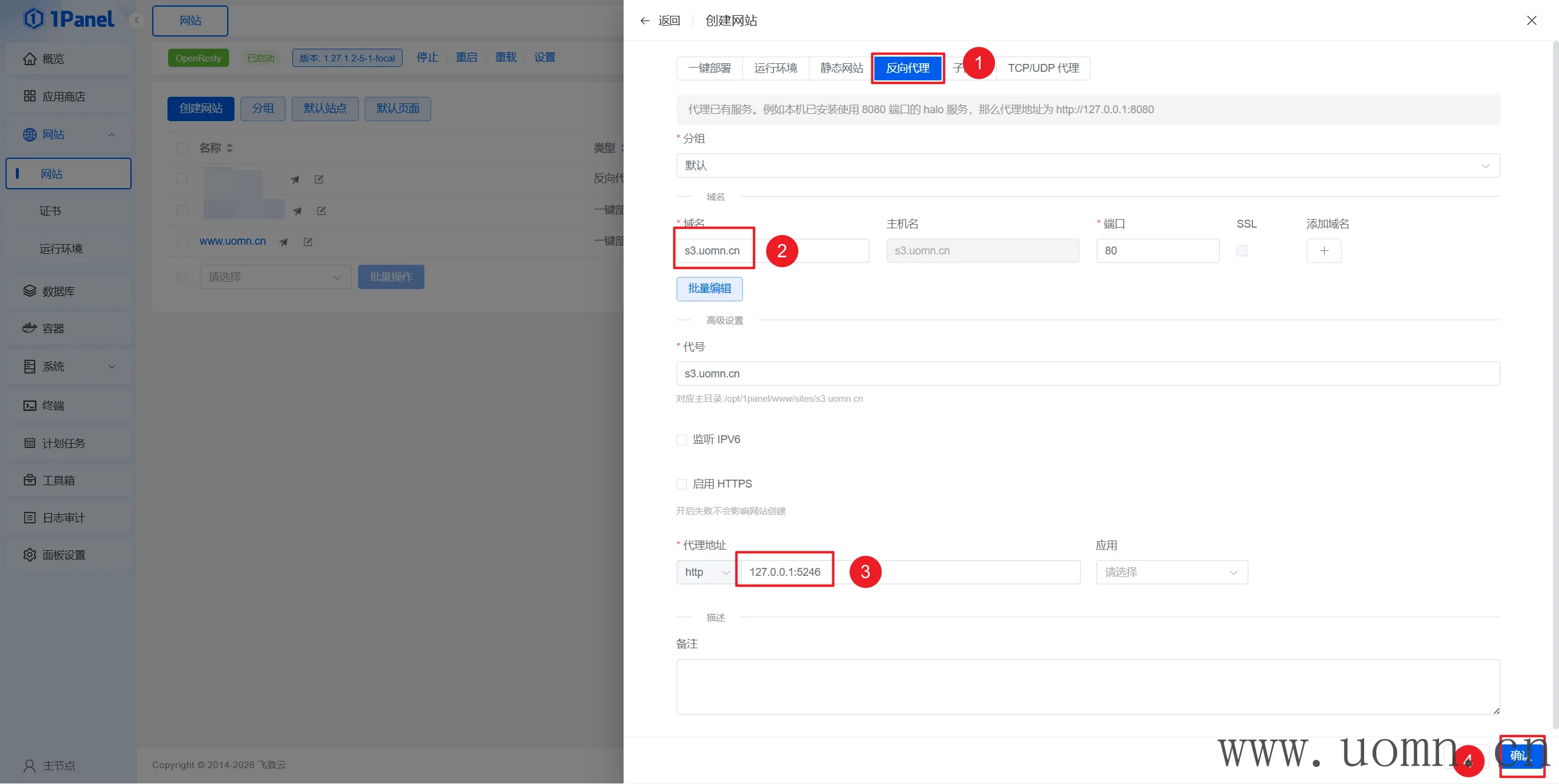Enable the 监听 IPV6 checkbox
The image size is (1559, 784).
(x=681, y=439)
